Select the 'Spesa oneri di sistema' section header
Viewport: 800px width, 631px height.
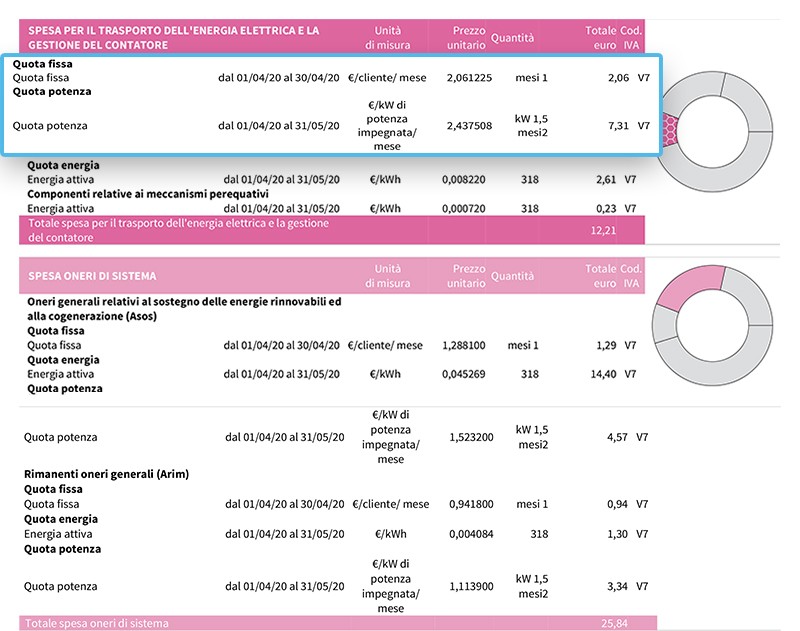point(92,275)
